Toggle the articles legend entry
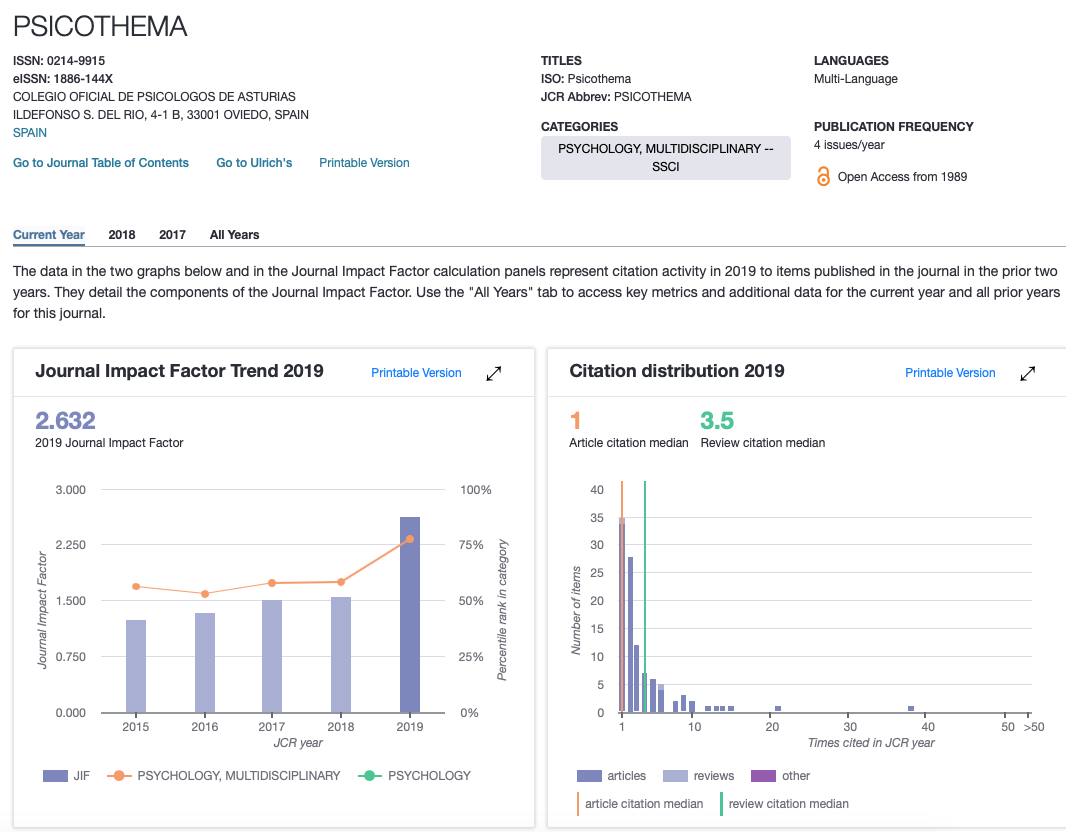Viewport: 1066px width, 832px height. (611, 776)
